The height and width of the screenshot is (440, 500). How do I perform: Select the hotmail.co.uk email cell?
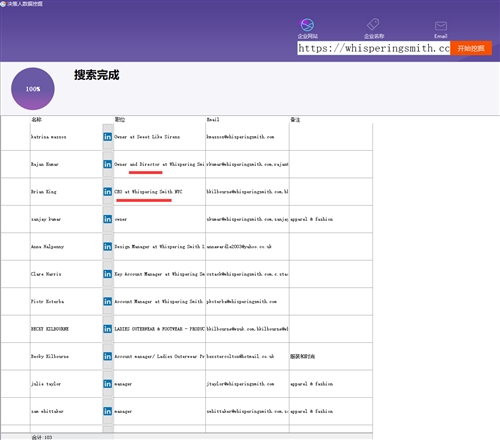tap(247, 356)
